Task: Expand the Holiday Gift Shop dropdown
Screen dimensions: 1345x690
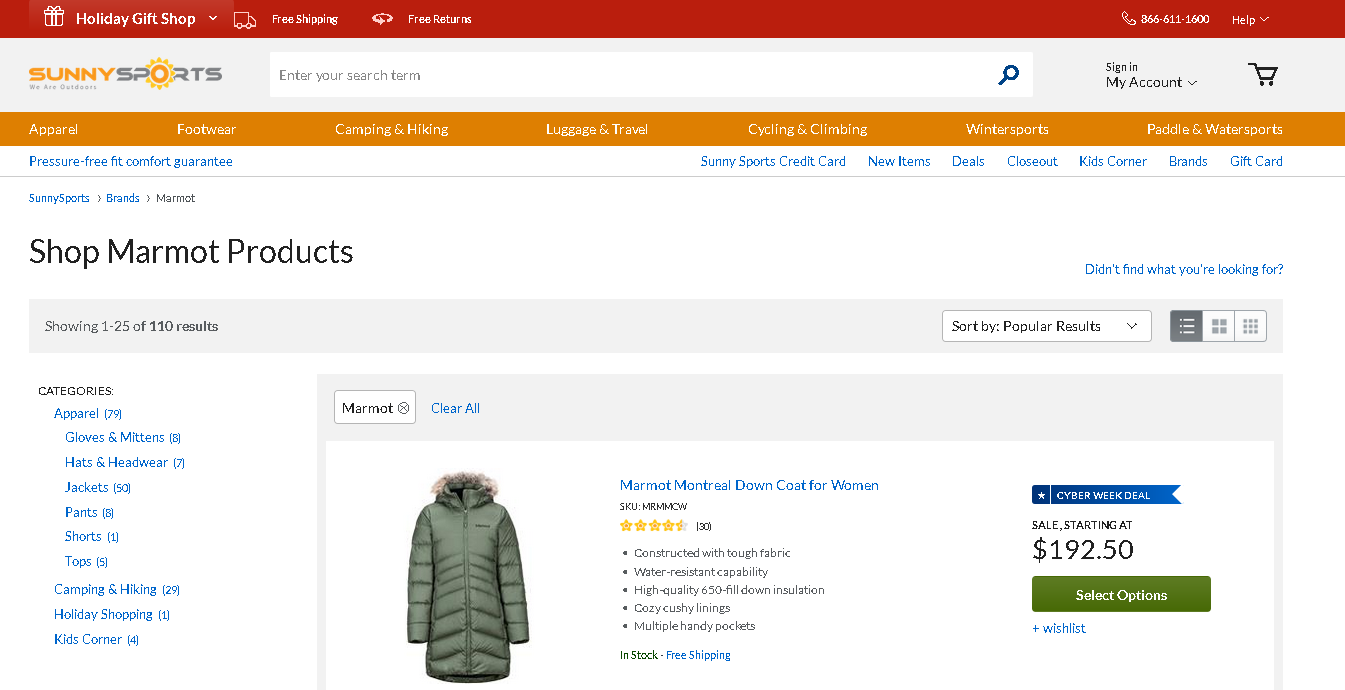Action: [213, 19]
